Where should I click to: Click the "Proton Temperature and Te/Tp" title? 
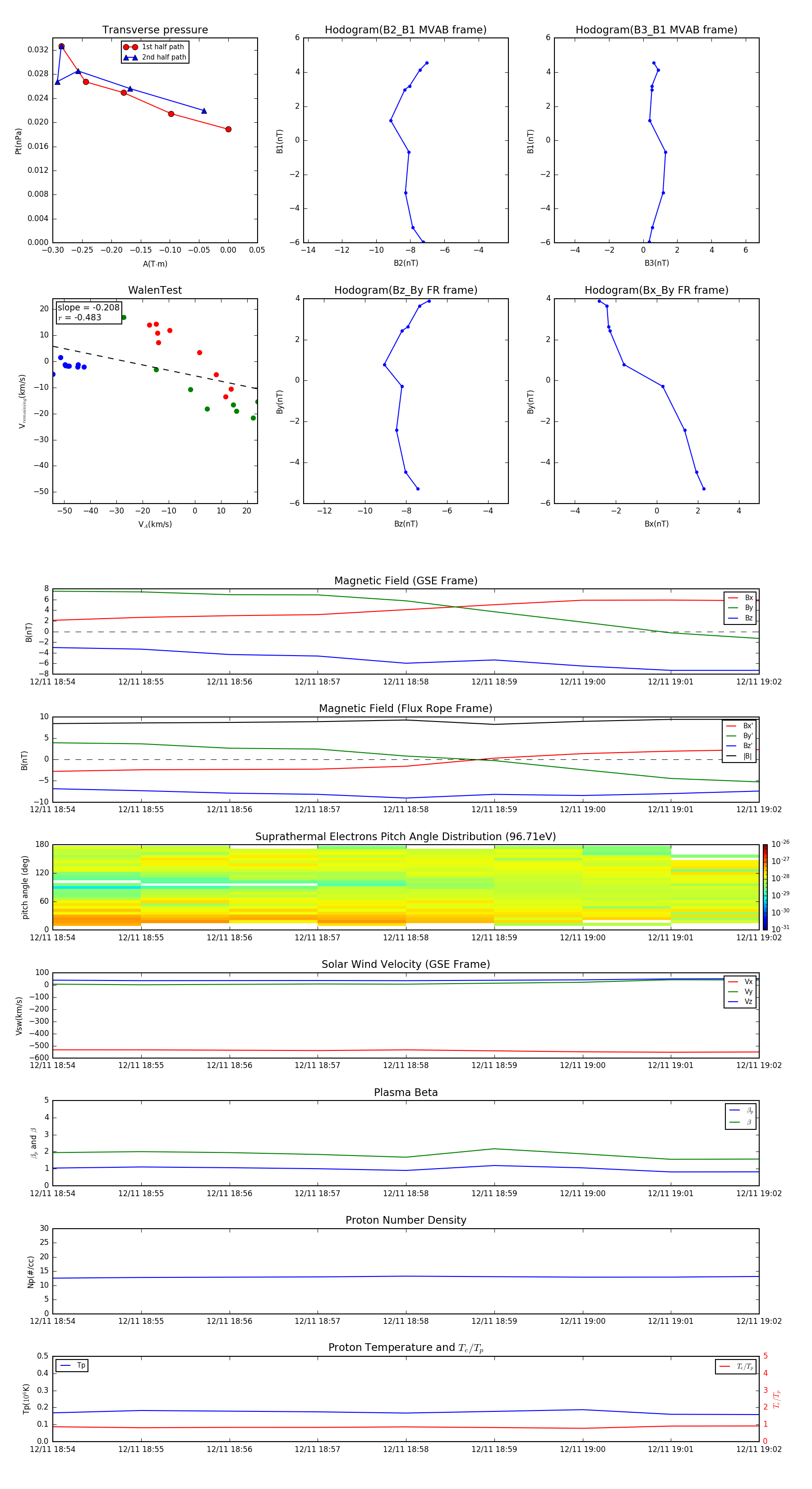click(x=406, y=1348)
